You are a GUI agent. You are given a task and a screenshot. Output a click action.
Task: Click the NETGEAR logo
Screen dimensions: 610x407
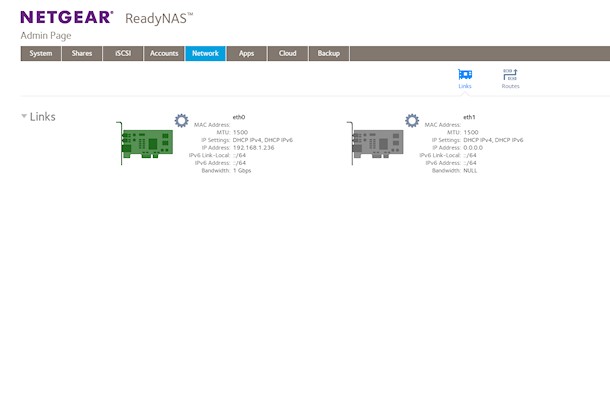66,18
